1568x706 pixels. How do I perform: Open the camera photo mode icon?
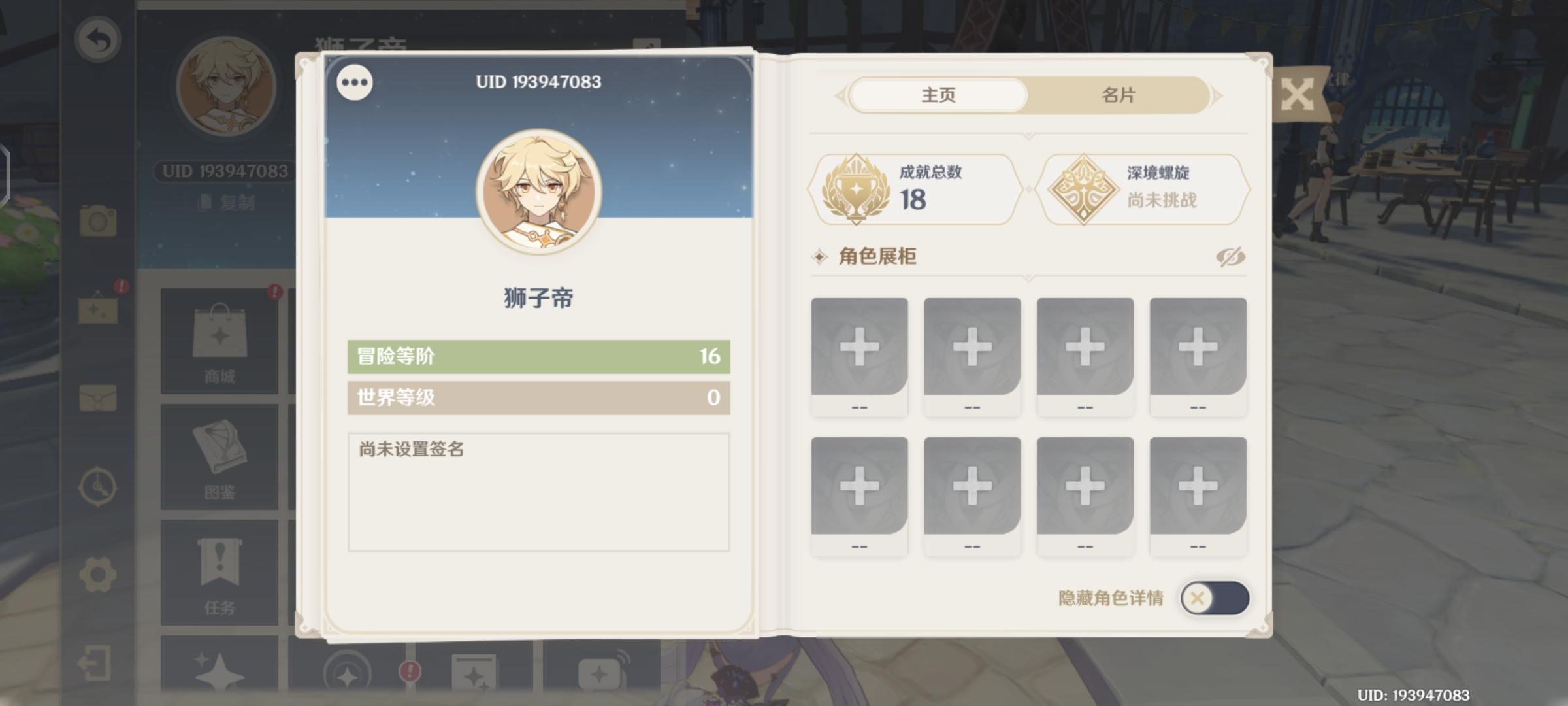[98, 220]
